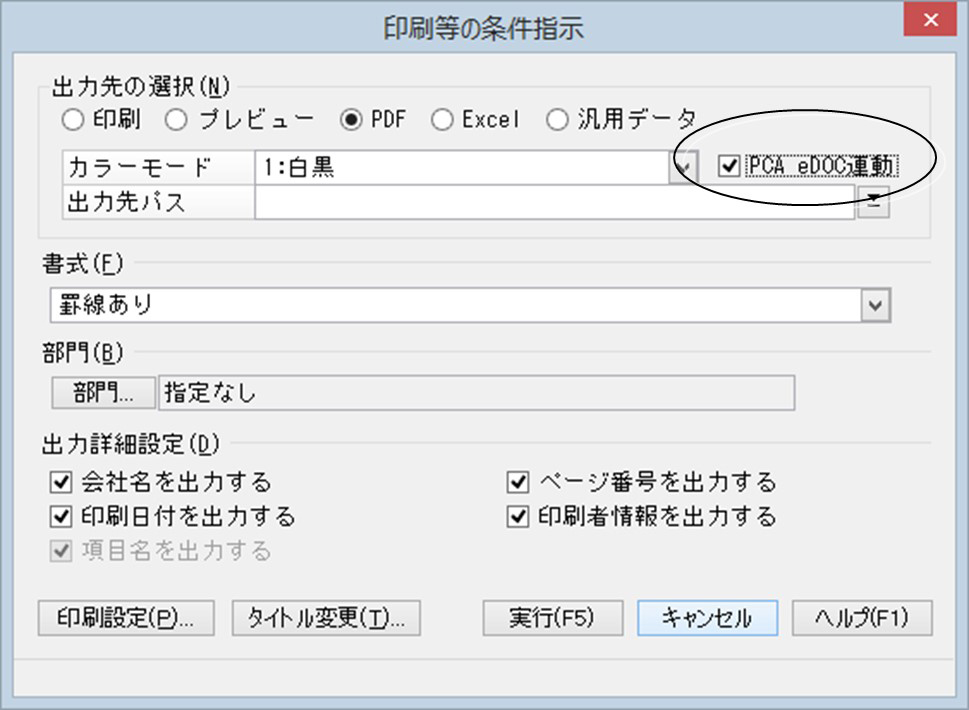The width and height of the screenshot is (969, 710).
Task: Close the 印刷等の条件指示 dialog
Action: coord(930,20)
